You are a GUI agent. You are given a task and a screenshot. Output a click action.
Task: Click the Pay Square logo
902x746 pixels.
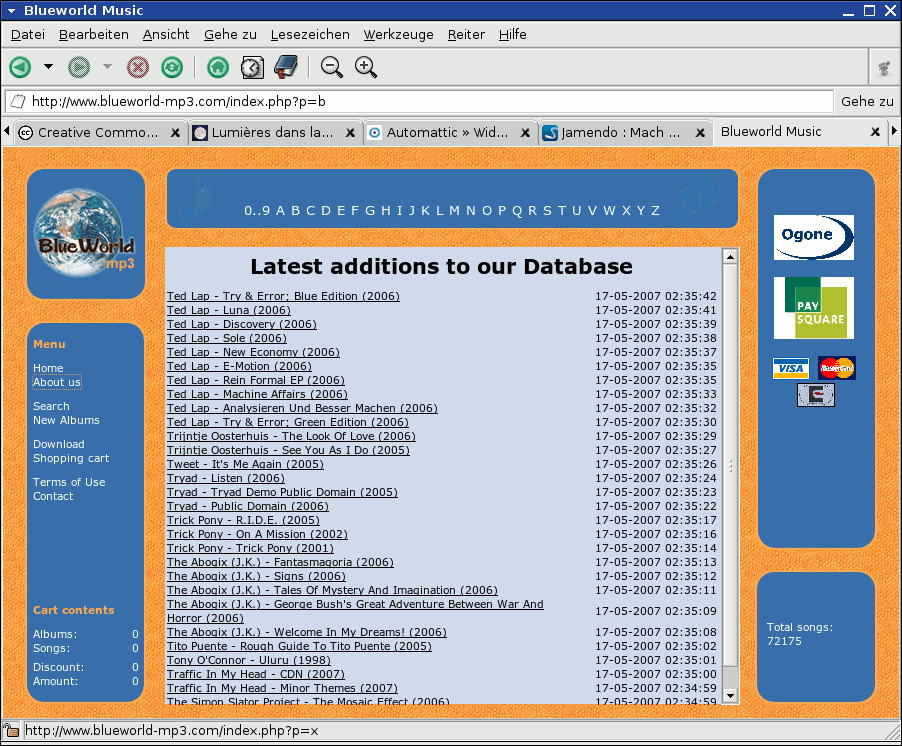pyautogui.click(x=813, y=308)
